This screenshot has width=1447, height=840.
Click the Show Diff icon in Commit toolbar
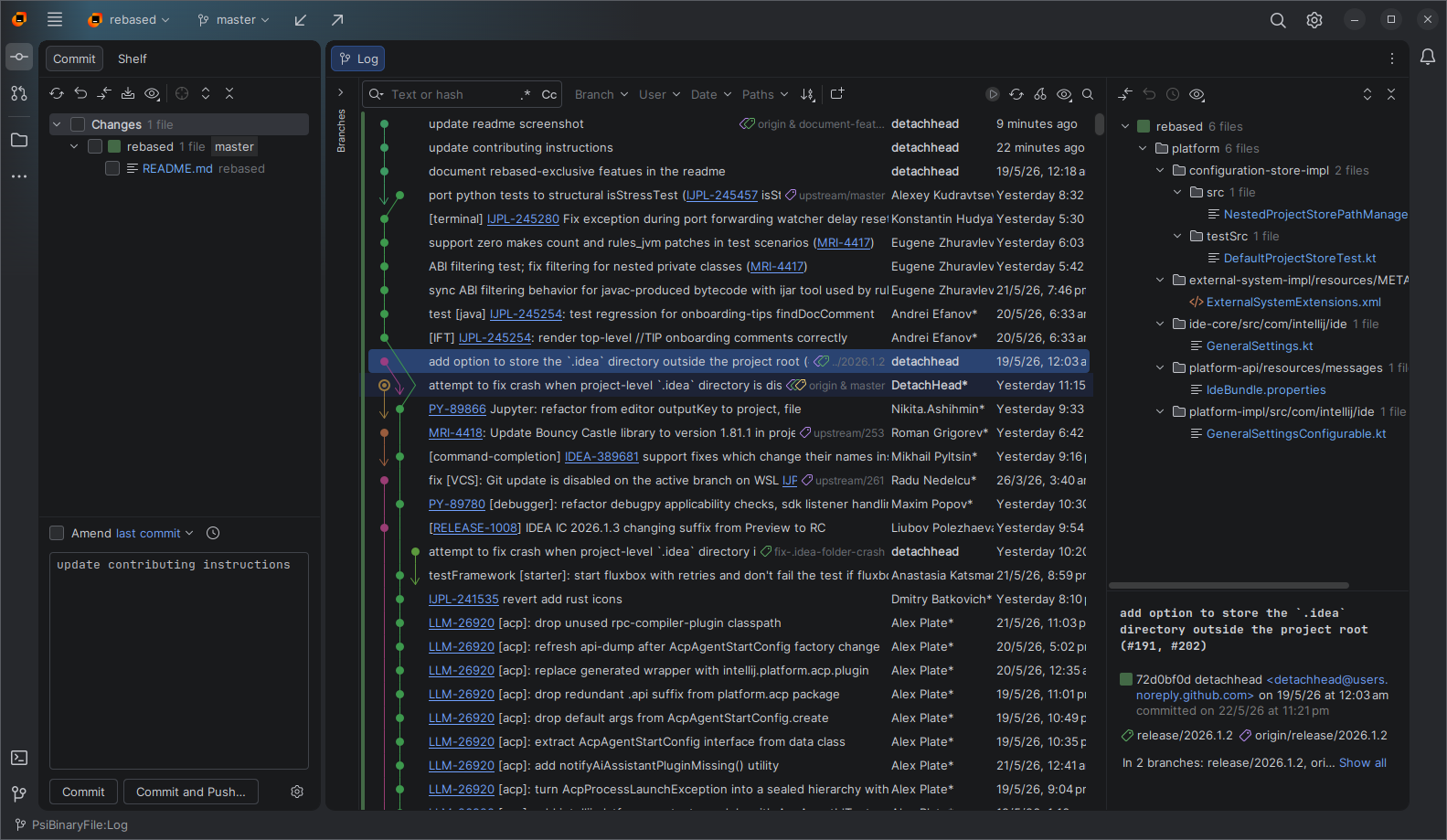click(104, 93)
